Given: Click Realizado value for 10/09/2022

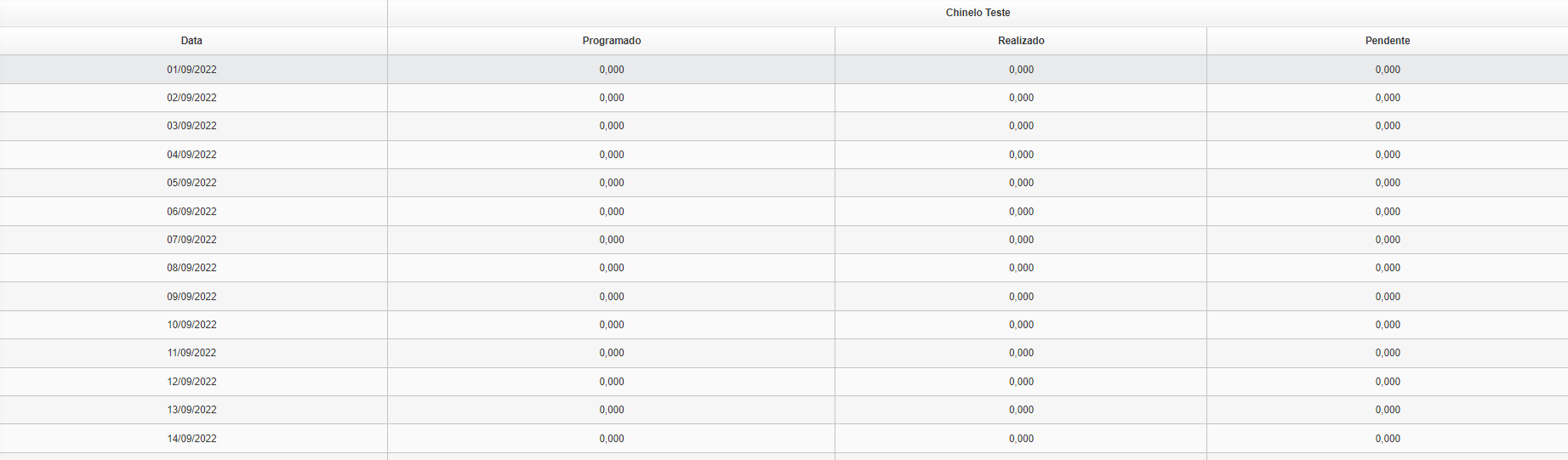Looking at the screenshot, I should click(x=1021, y=325).
